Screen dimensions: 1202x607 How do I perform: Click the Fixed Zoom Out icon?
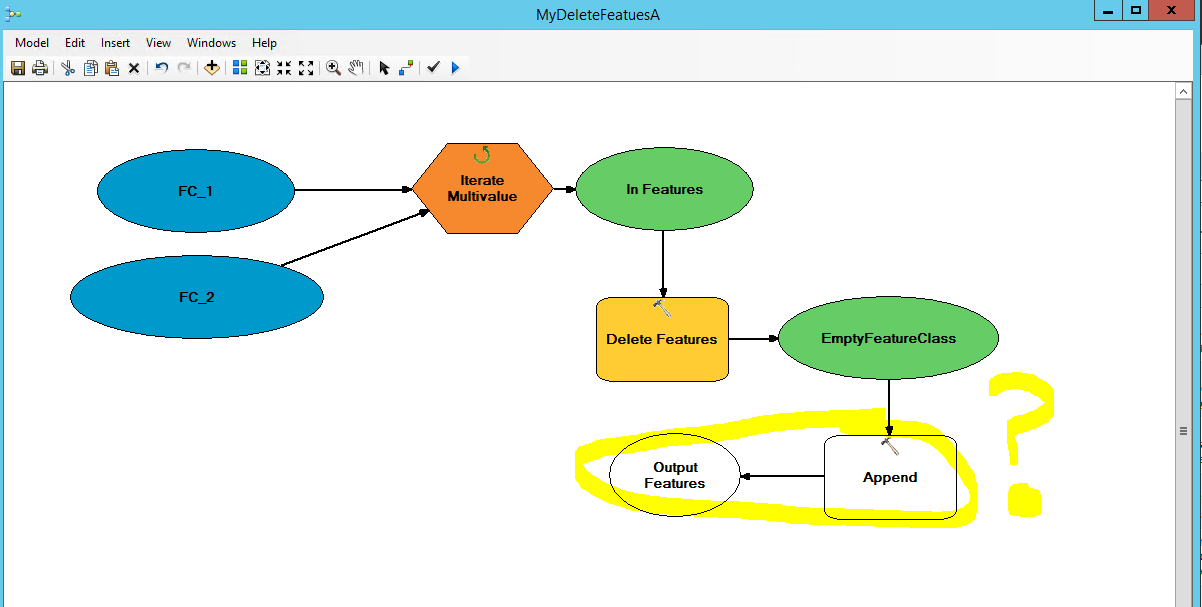[306, 68]
